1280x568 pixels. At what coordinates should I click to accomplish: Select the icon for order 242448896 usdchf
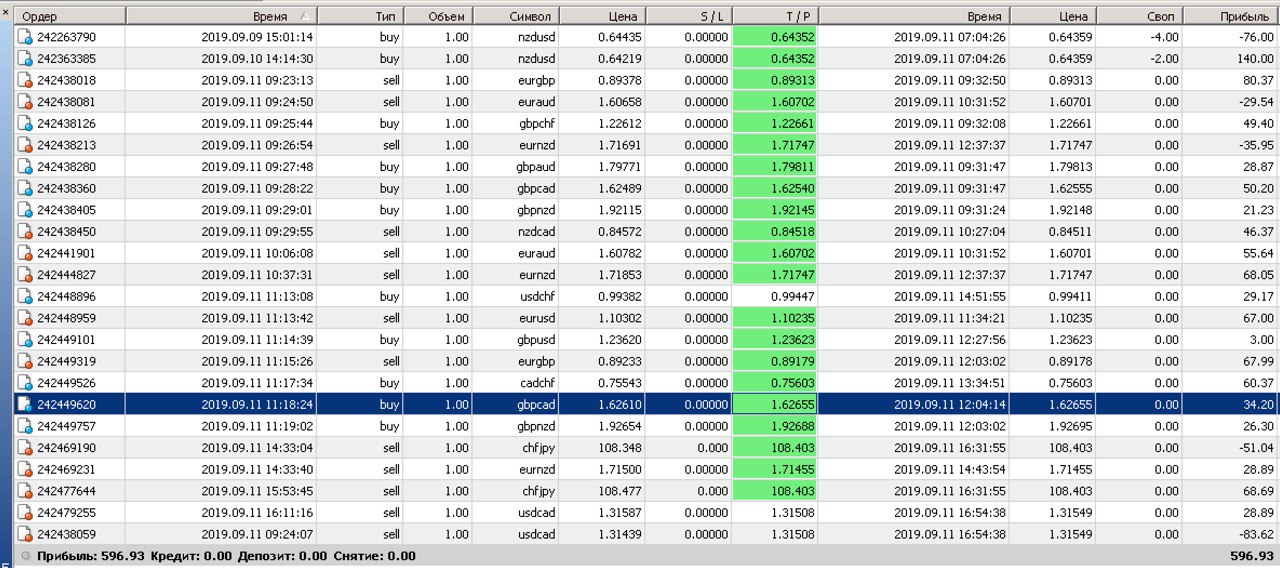tap(25, 297)
